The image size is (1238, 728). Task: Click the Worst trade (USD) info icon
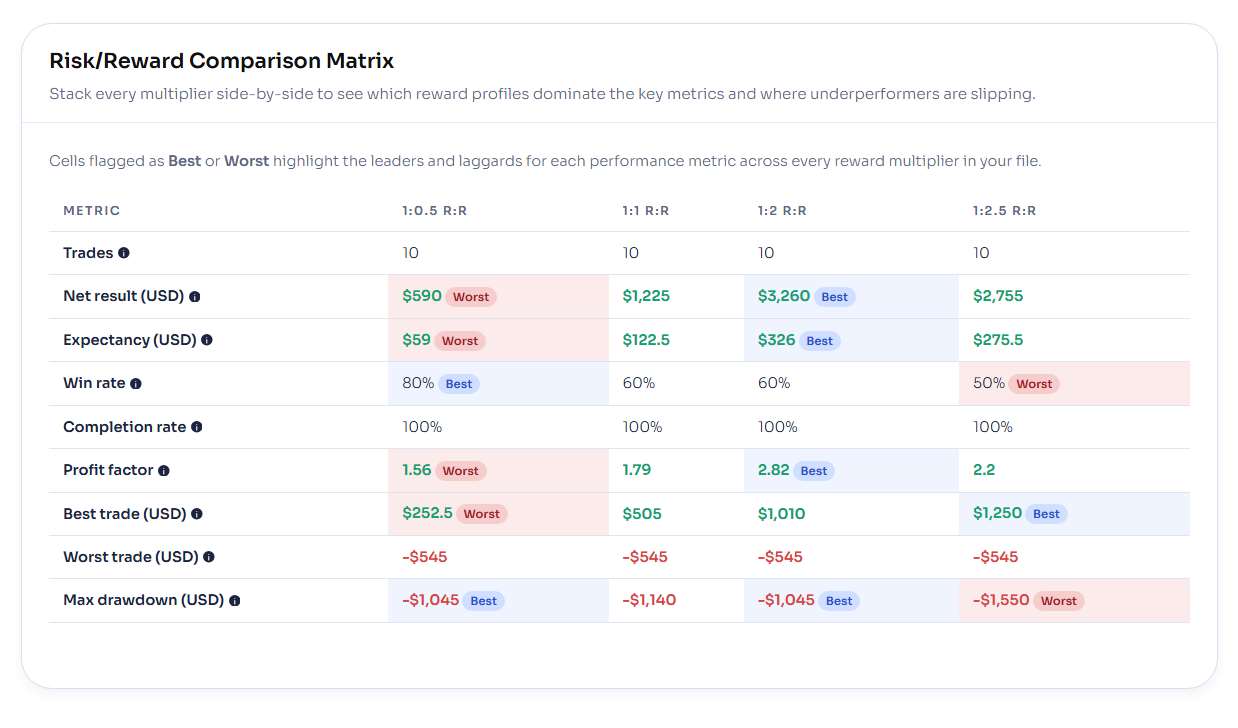coord(209,557)
